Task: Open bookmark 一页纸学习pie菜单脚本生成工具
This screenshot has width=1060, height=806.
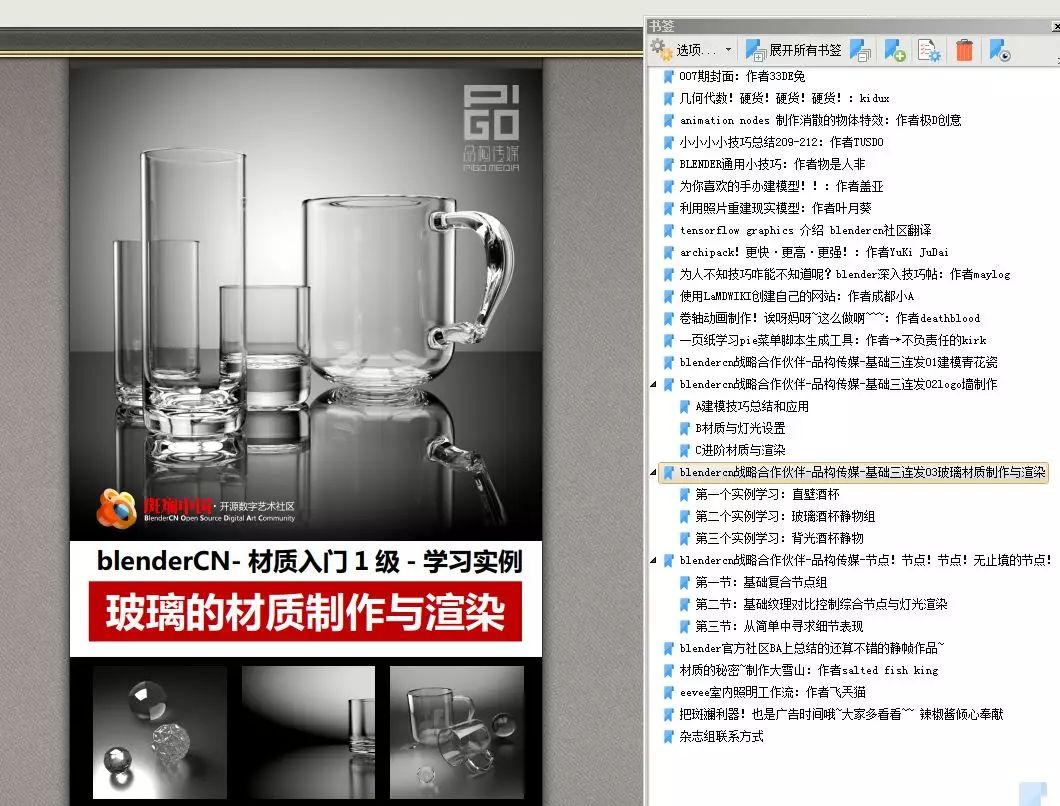Action: click(x=833, y=340)
